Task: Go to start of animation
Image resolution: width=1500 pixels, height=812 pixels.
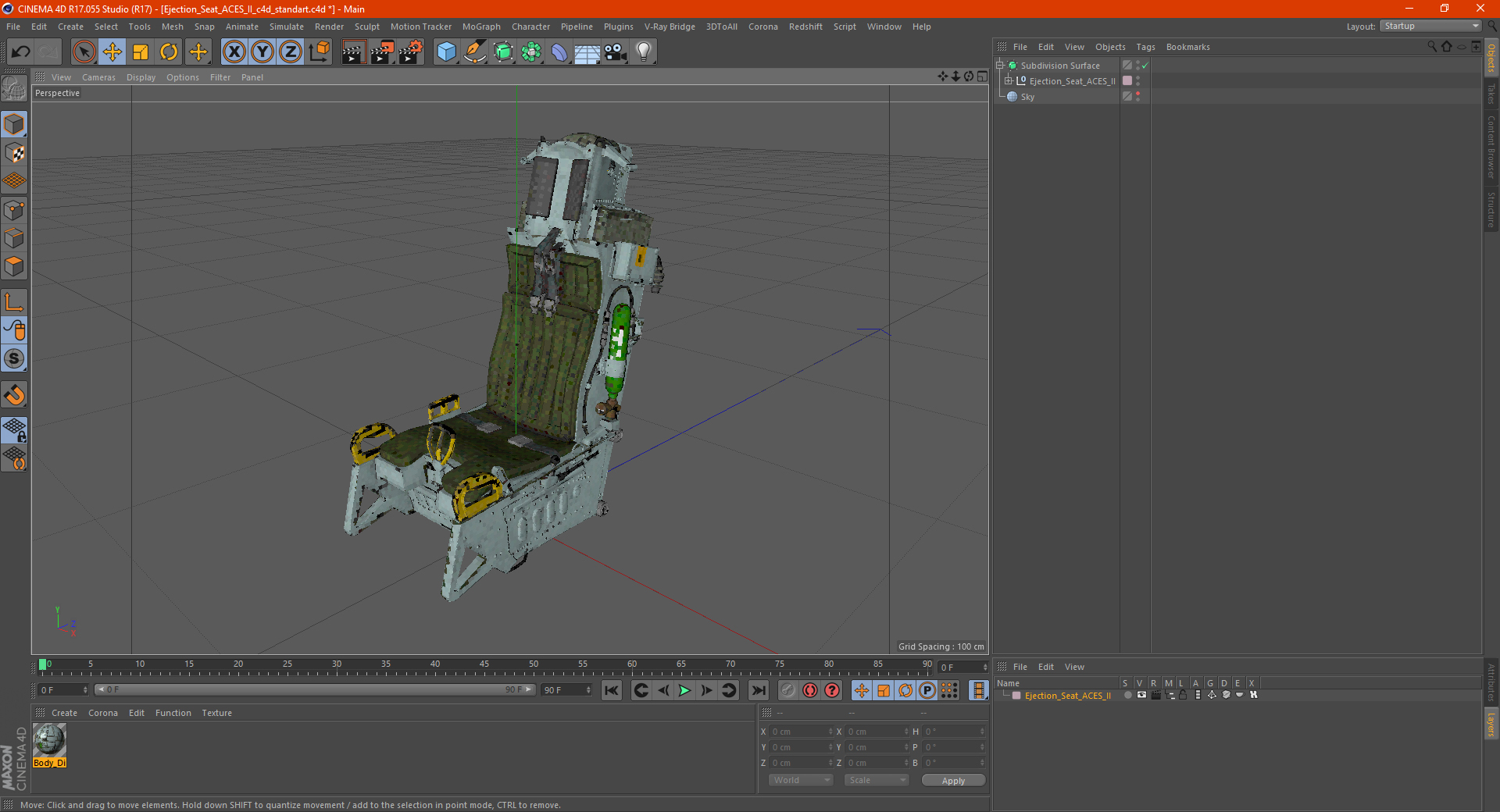Action: tap(612, 690)
